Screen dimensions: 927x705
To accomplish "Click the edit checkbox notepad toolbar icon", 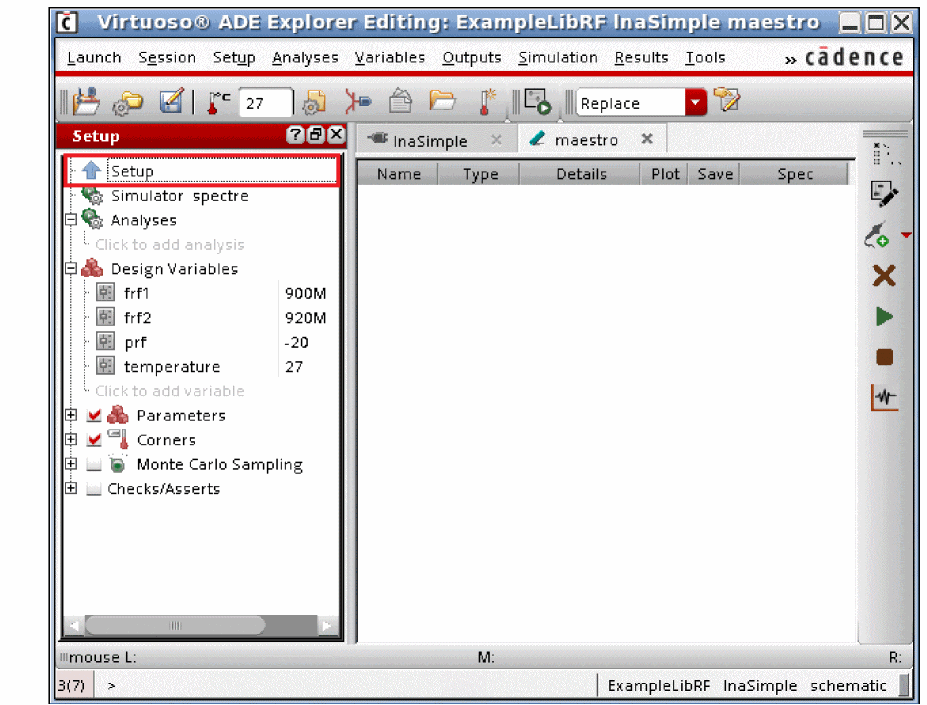I will coord(171,102).
